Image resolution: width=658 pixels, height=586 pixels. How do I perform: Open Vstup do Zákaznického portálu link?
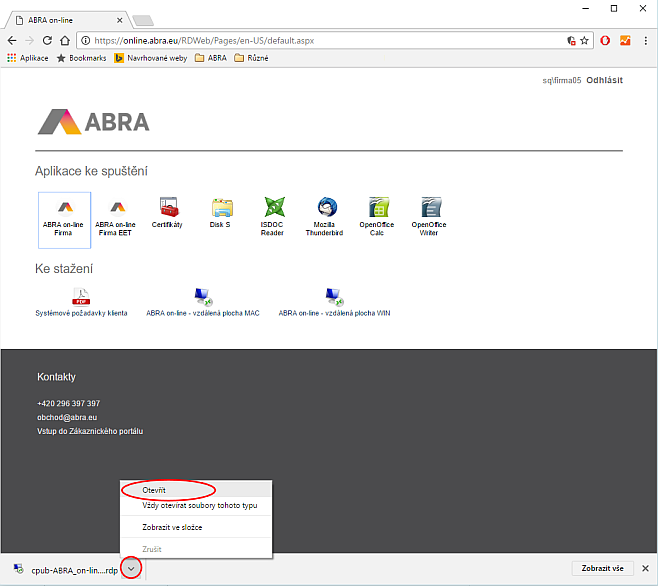pyautogui.click(x=90, y=431)
